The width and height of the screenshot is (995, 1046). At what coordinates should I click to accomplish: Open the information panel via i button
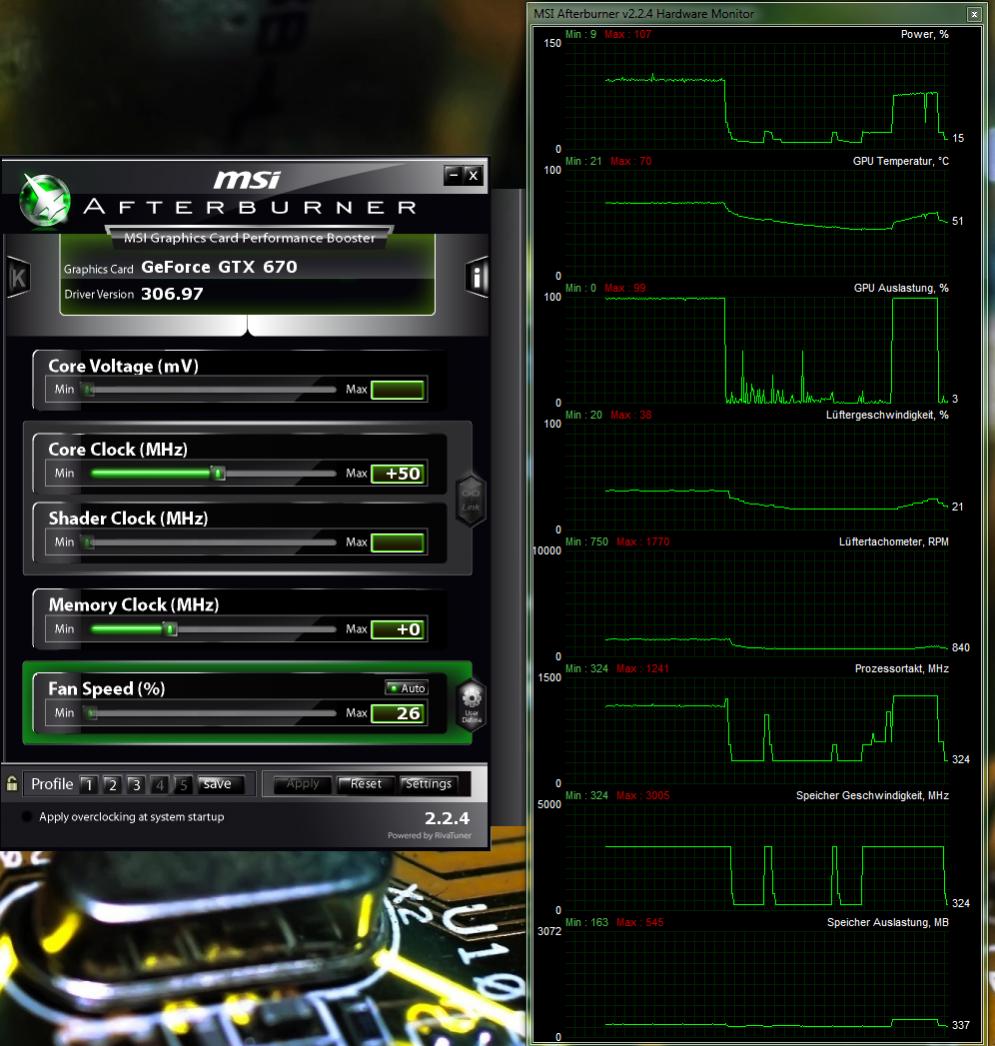coord(476,276)
